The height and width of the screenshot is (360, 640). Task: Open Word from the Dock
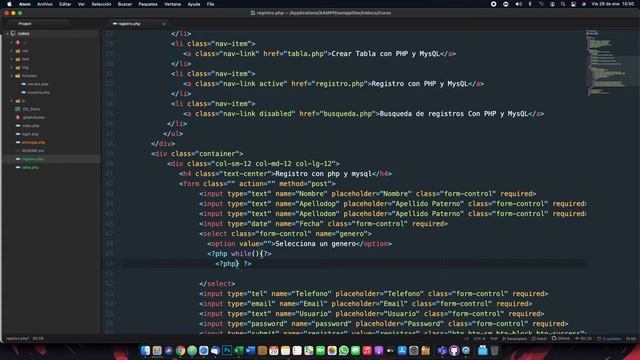[x=250, y=350]
